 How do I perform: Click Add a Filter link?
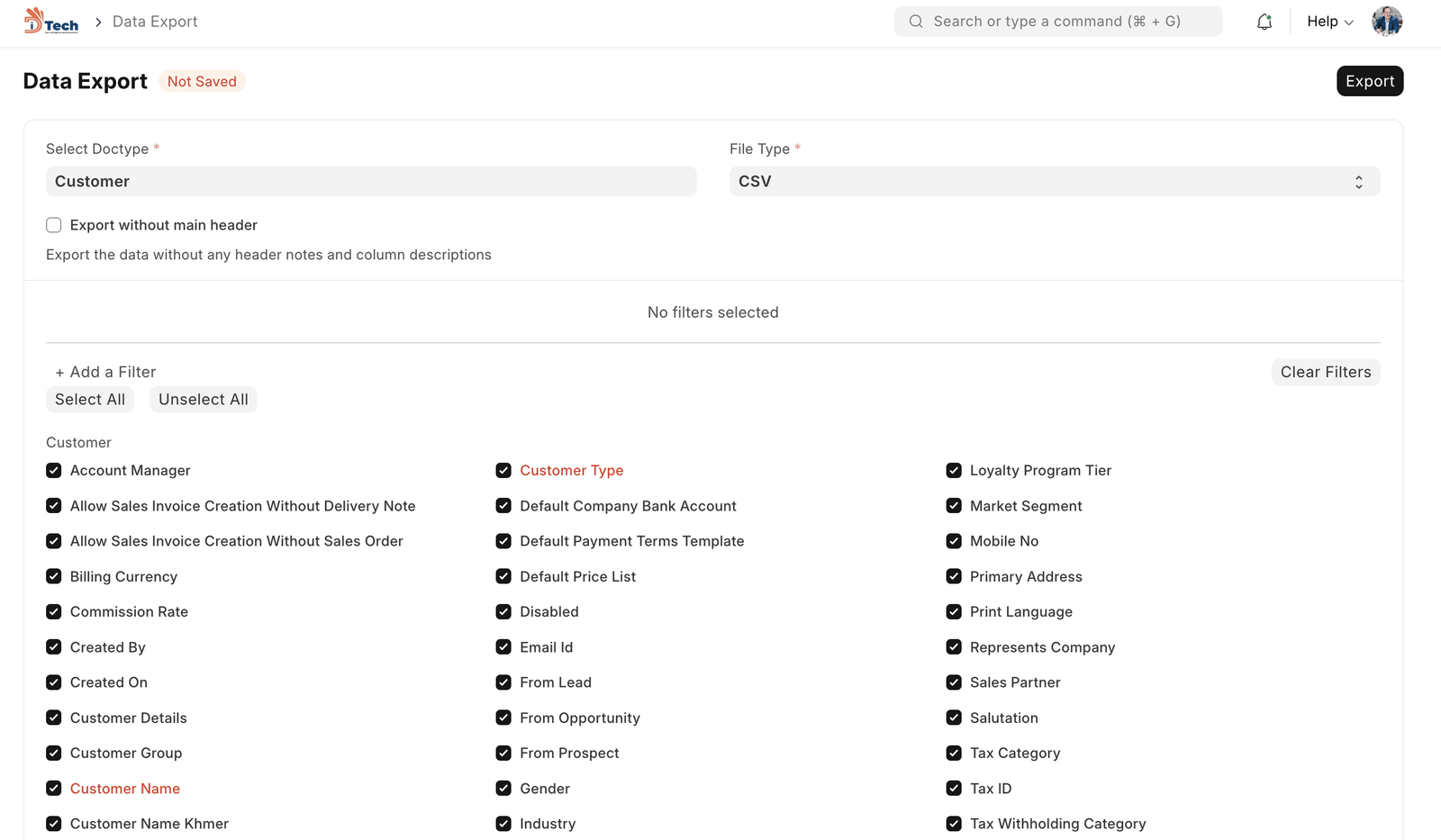tap(105, 373)
